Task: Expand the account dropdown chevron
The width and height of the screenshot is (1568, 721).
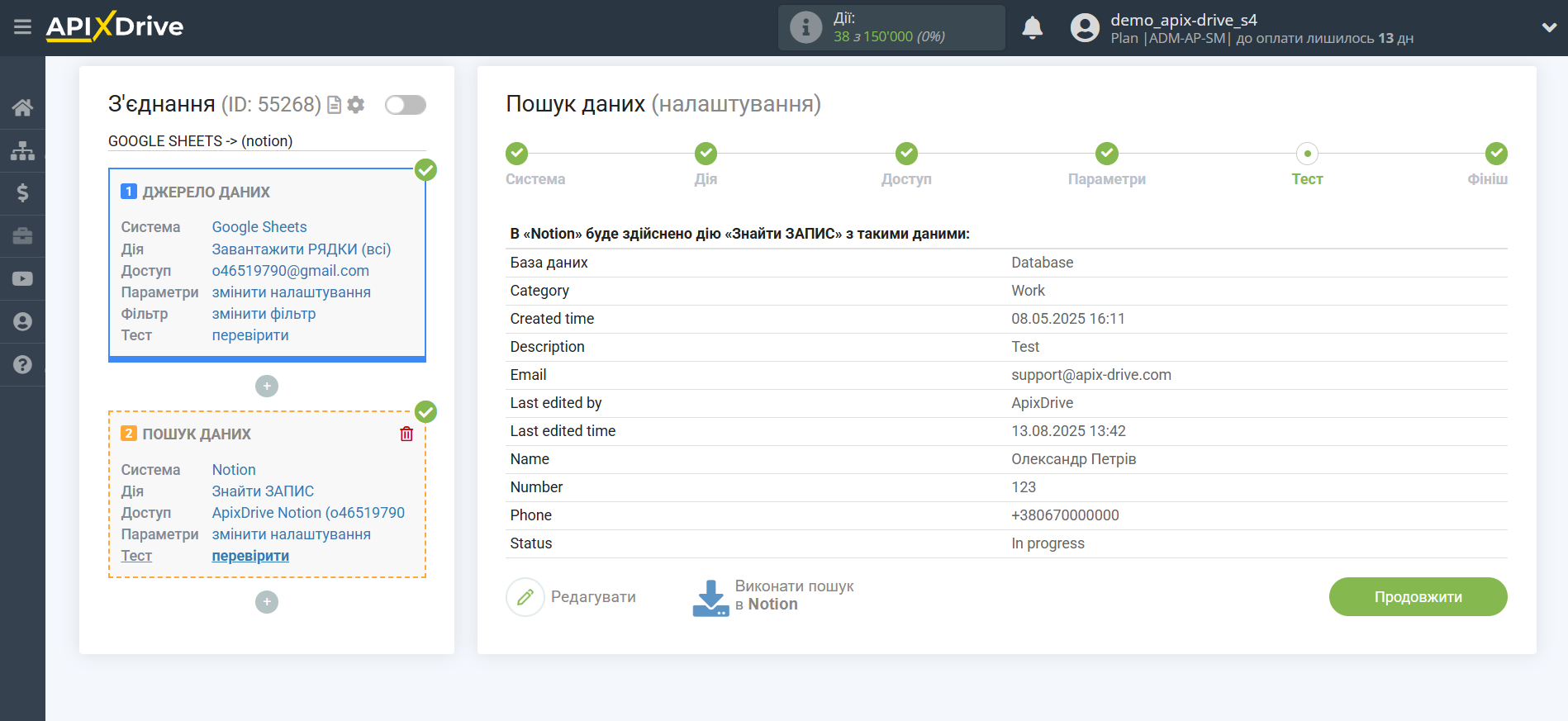Action: 1549,27
